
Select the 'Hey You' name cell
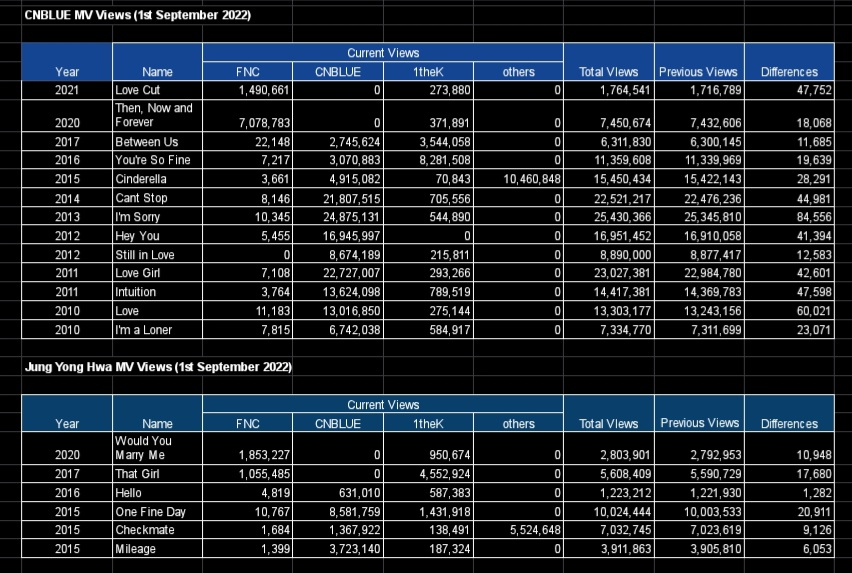click(157, 236)
